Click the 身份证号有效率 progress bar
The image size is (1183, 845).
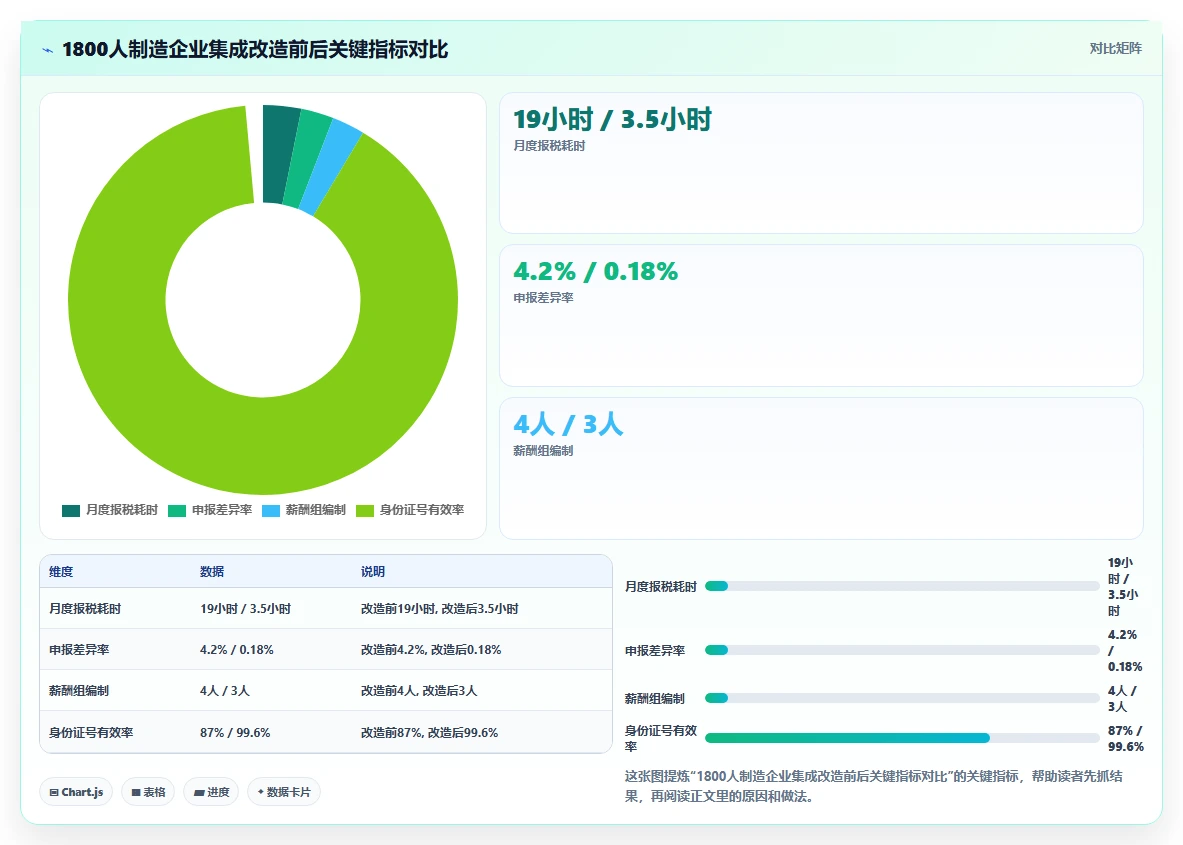[902, 738]
